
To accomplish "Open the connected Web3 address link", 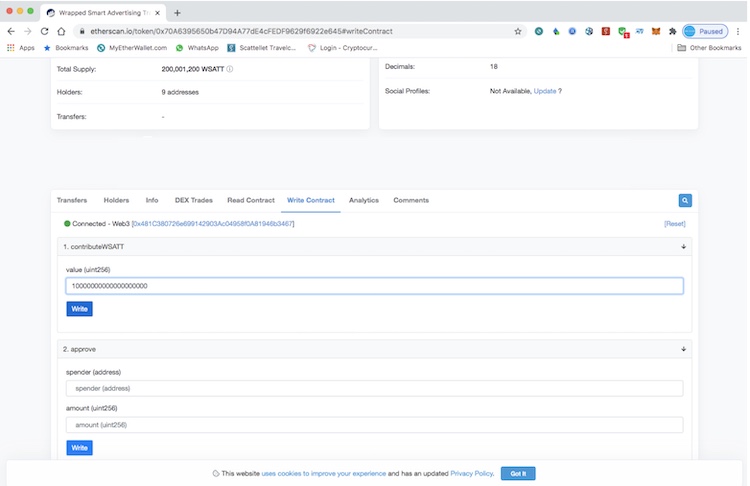I will click(x=213, y=223).
